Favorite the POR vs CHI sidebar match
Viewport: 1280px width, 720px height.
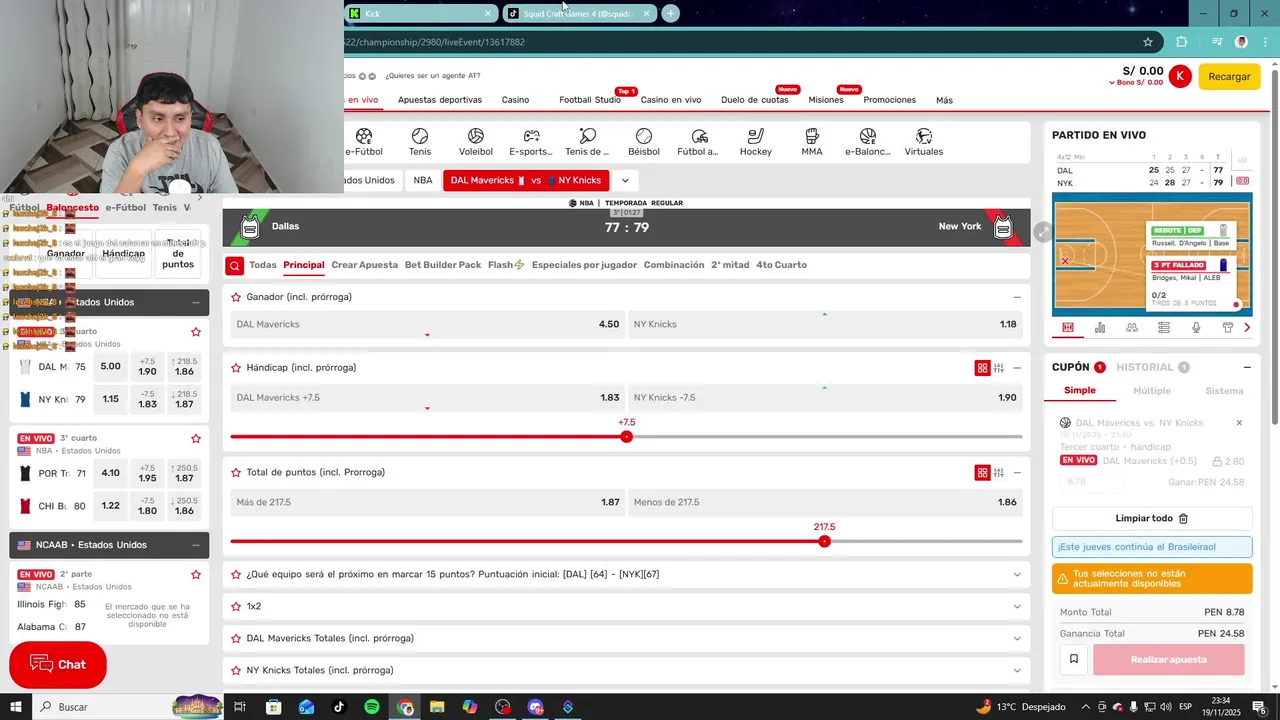(x=196, y=439)
